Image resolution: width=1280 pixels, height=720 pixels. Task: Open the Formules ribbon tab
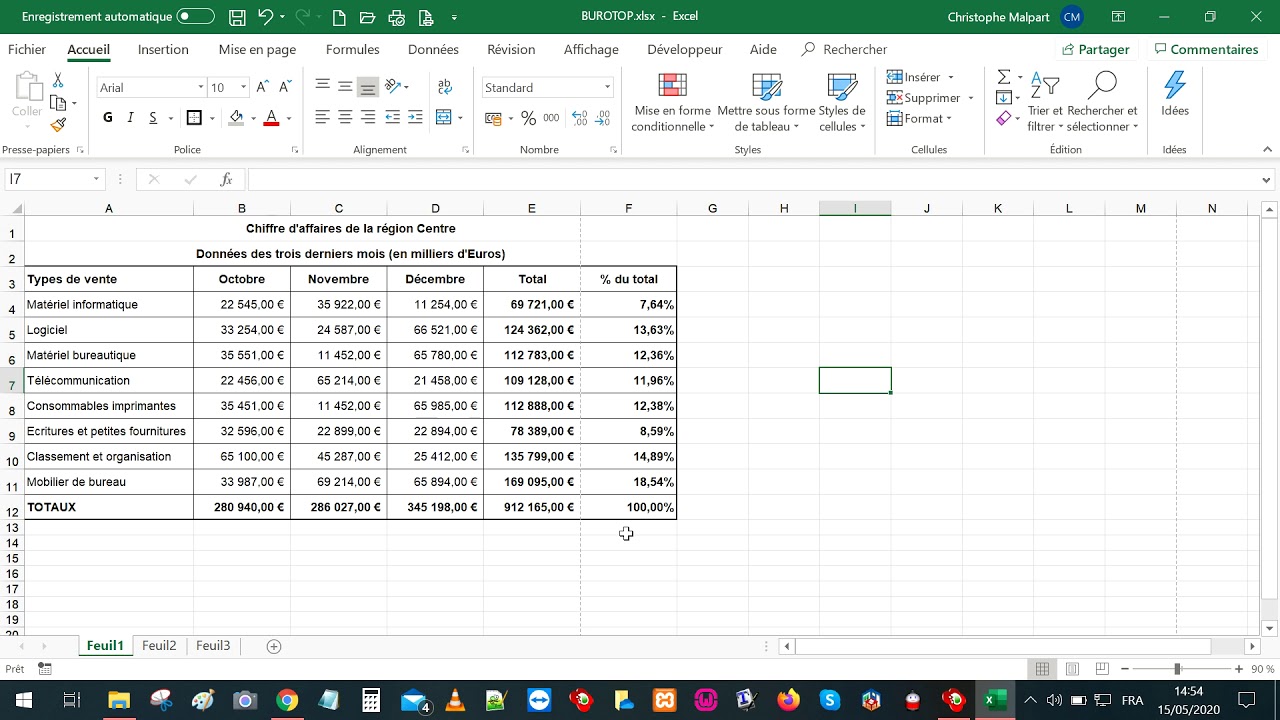point(352,49)
